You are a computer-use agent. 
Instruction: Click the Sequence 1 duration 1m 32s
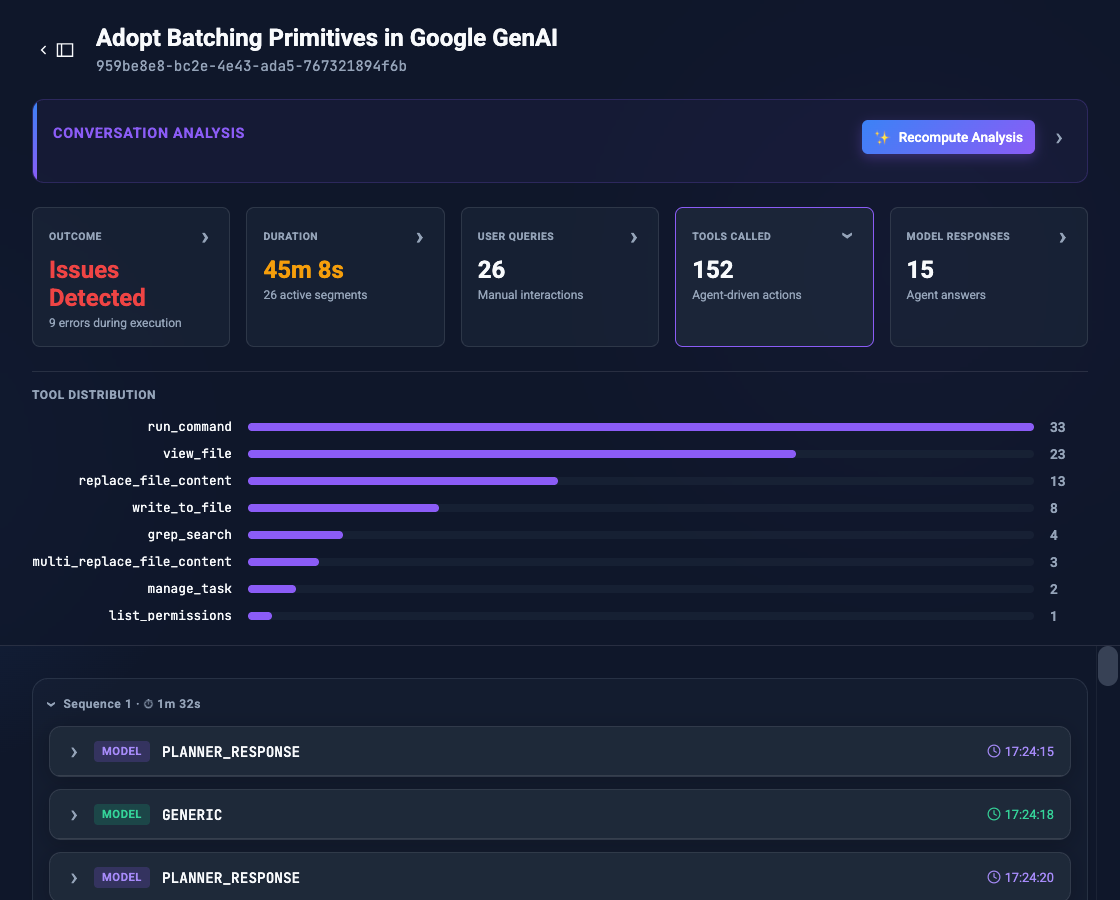tap(179, 704)
